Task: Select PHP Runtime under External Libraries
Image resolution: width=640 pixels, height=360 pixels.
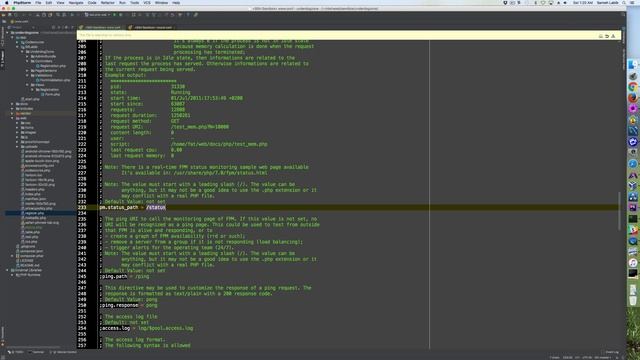Action: (28, 275)
